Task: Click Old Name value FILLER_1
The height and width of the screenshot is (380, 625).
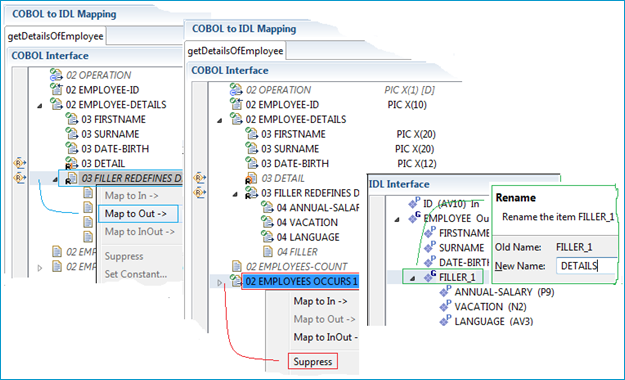Action: coord(574,247)
